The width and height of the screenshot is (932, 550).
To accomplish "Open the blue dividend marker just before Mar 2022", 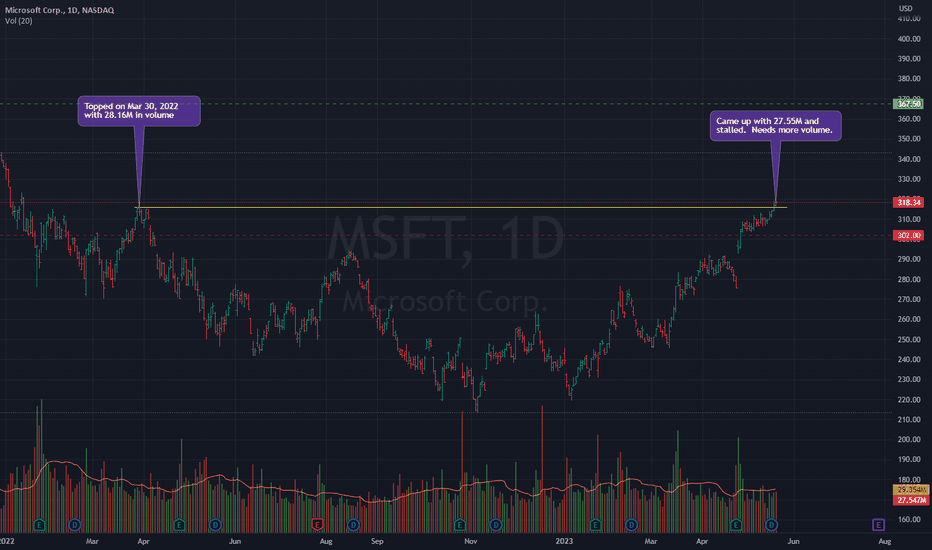I will click(x=74, y=524).
